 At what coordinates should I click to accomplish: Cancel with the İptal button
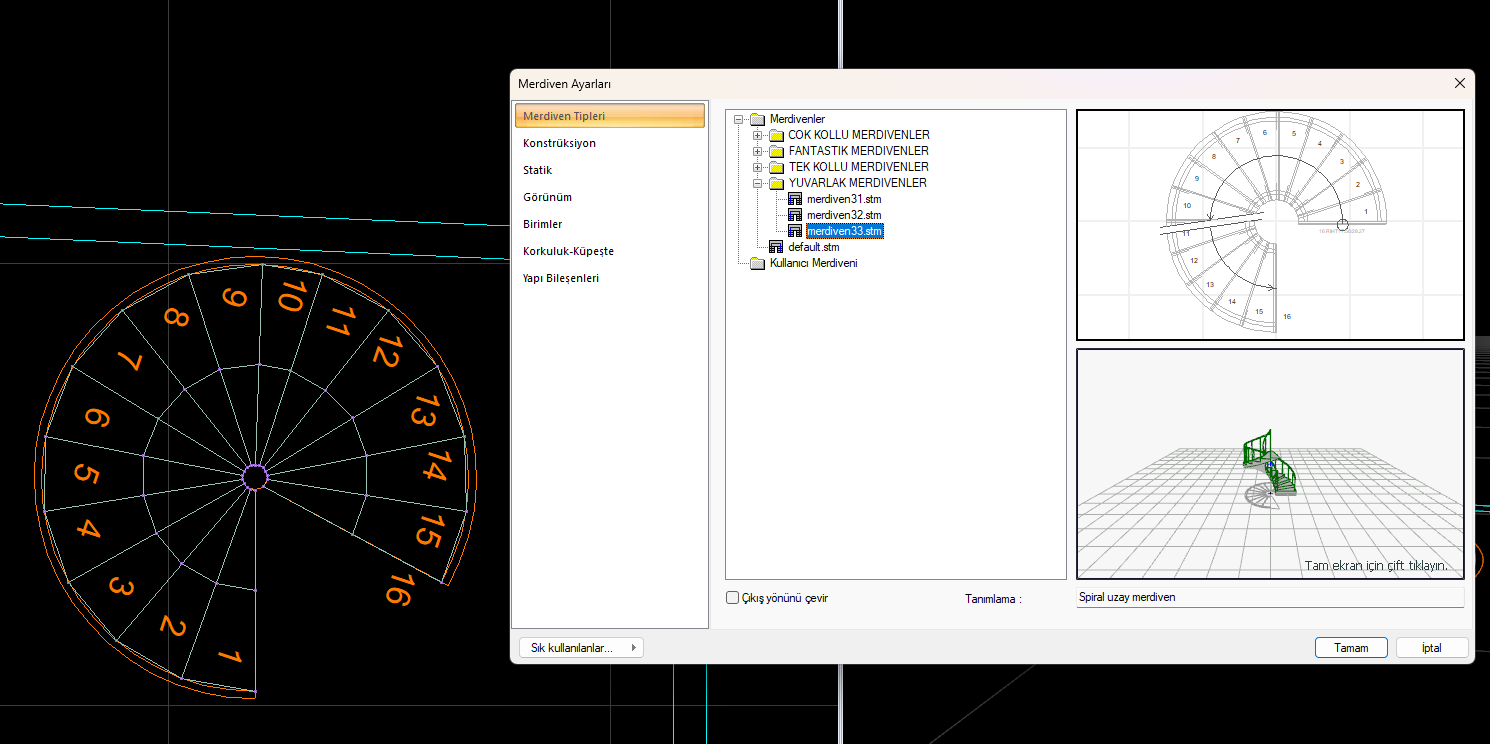(x=1432, y=648)
